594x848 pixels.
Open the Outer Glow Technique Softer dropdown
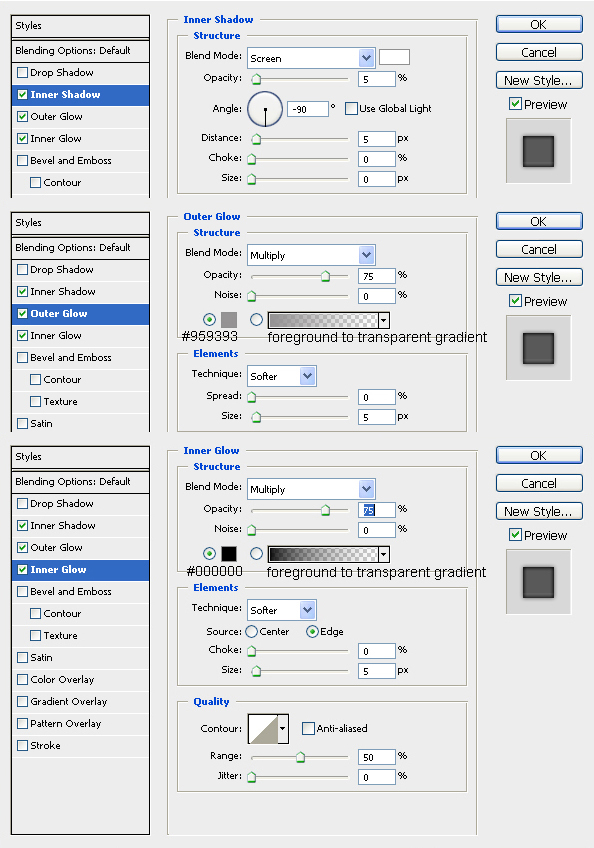(282, 376)
